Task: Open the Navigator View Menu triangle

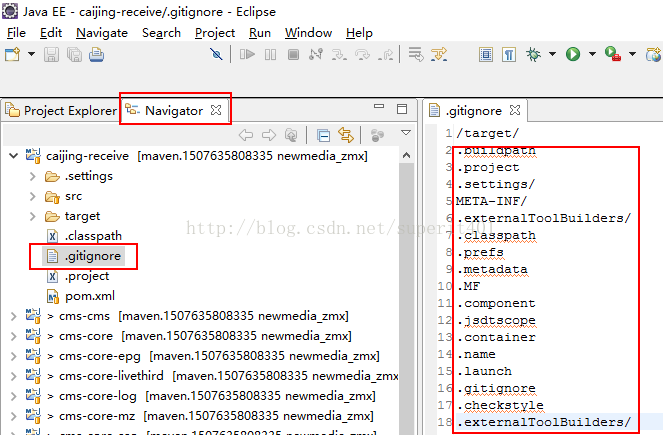Action: (406, 133)
